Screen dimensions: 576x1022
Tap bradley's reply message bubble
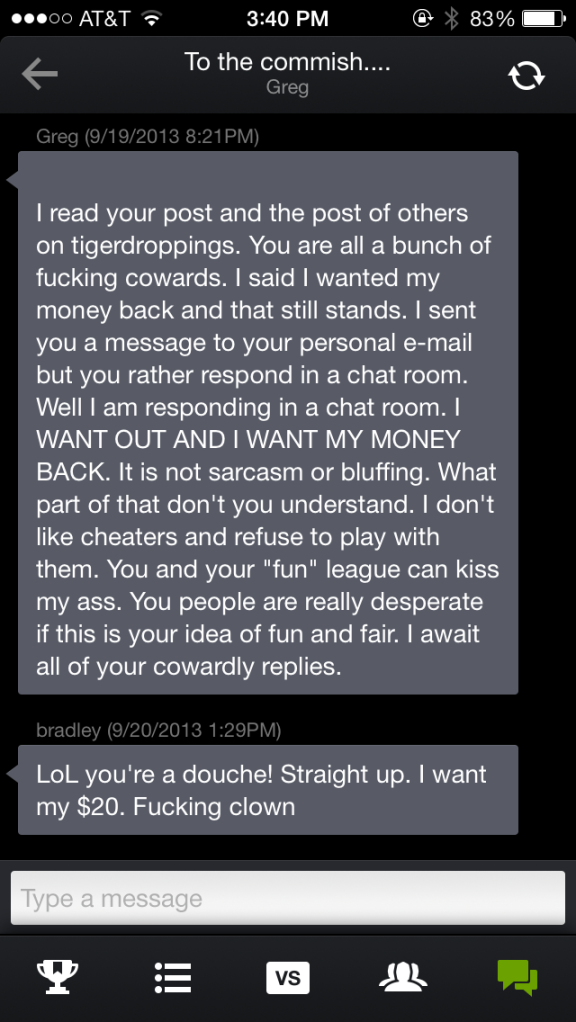(268, 790)
